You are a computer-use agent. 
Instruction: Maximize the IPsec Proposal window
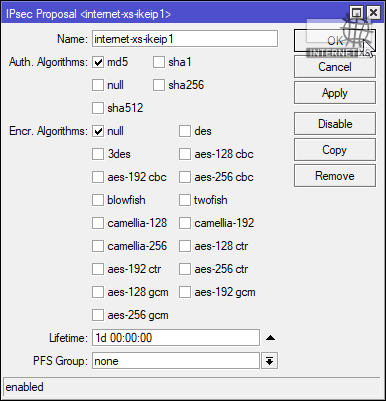point(357,13)
